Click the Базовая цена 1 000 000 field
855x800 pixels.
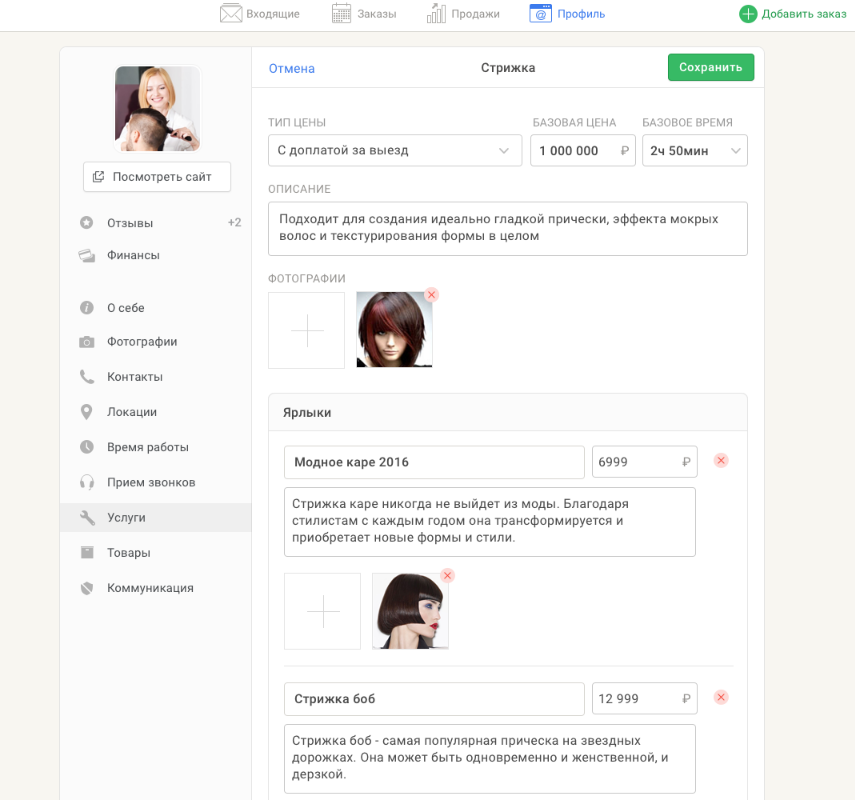tap(582, 151)
